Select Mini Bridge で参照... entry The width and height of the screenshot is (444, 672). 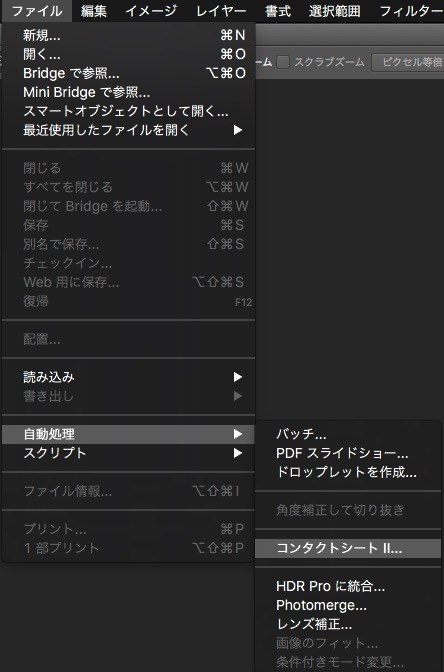(x=129, y=92)
